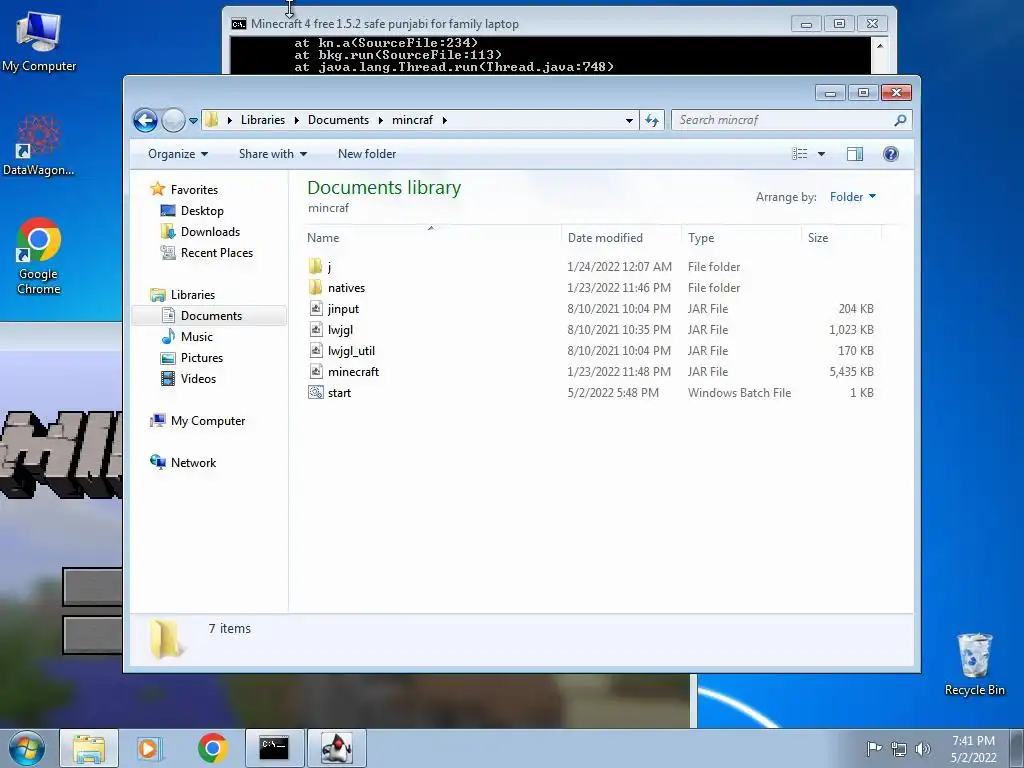Screen dimensions: 1024x768
Task: Open the Windows Start menu
Action: click(x=27, y=748)
